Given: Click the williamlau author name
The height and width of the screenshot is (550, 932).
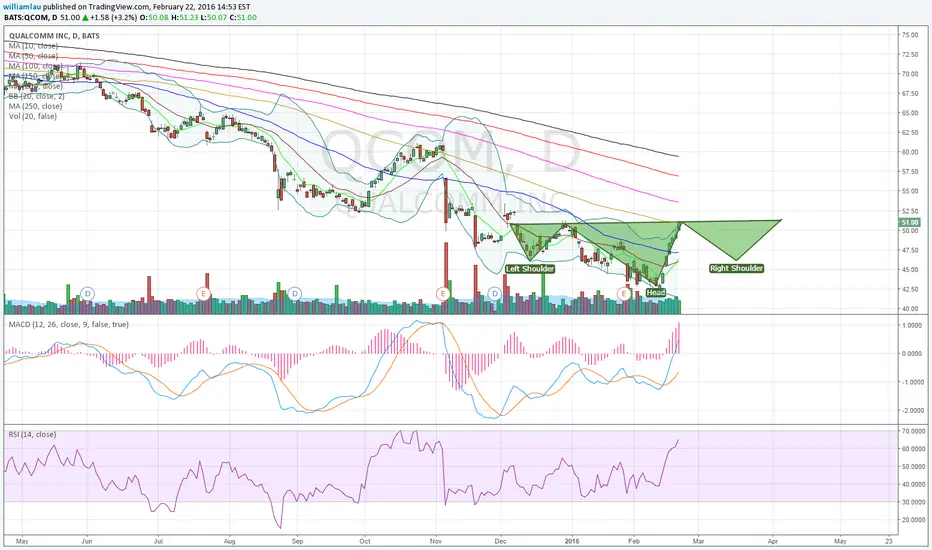Looking at the screenshot, I should 22,7.
